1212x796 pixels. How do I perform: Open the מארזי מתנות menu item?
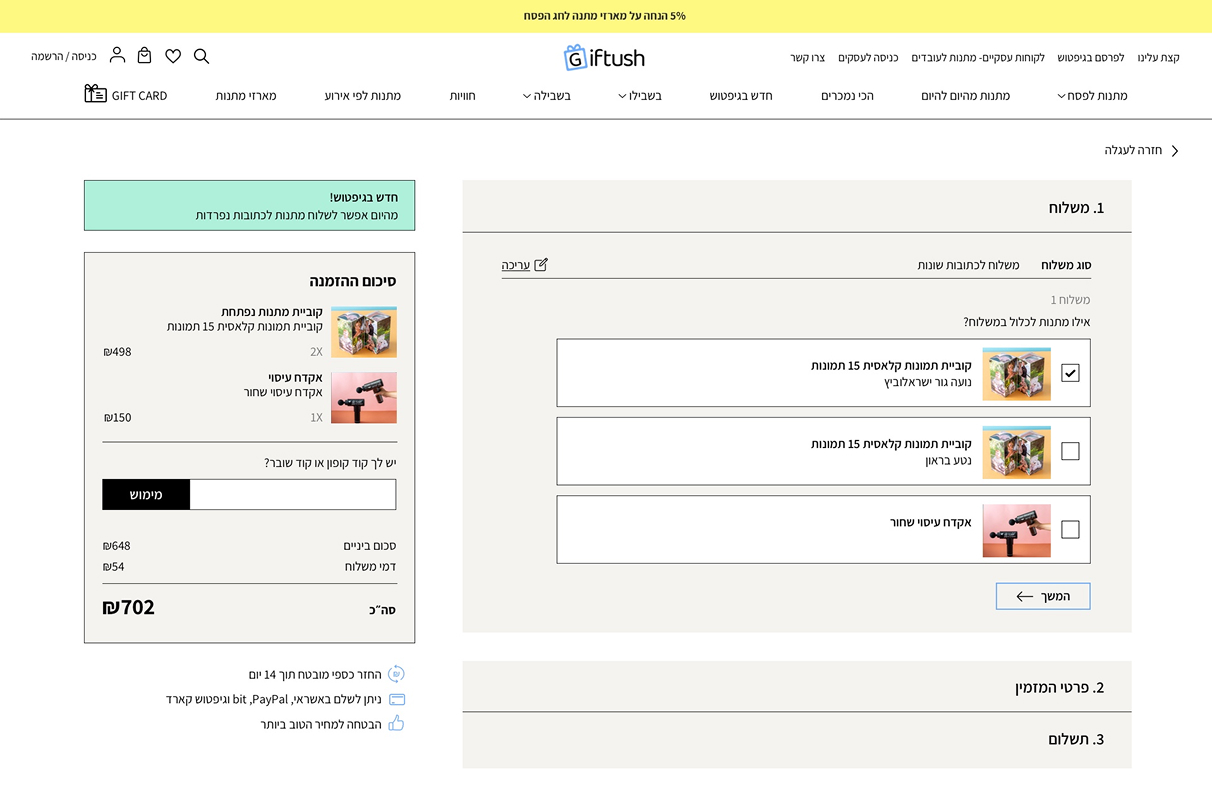pos(246,96)
